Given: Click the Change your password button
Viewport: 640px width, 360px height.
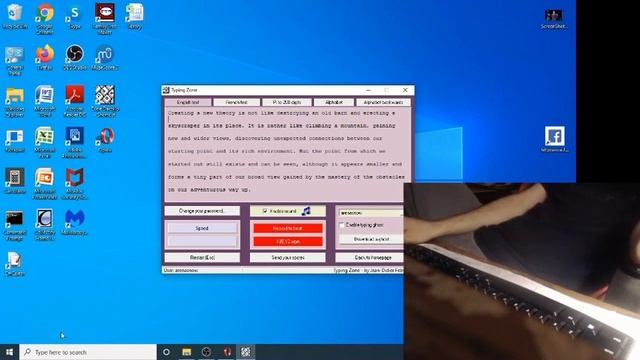Looking at the screenshot, I should click(202, 211).
